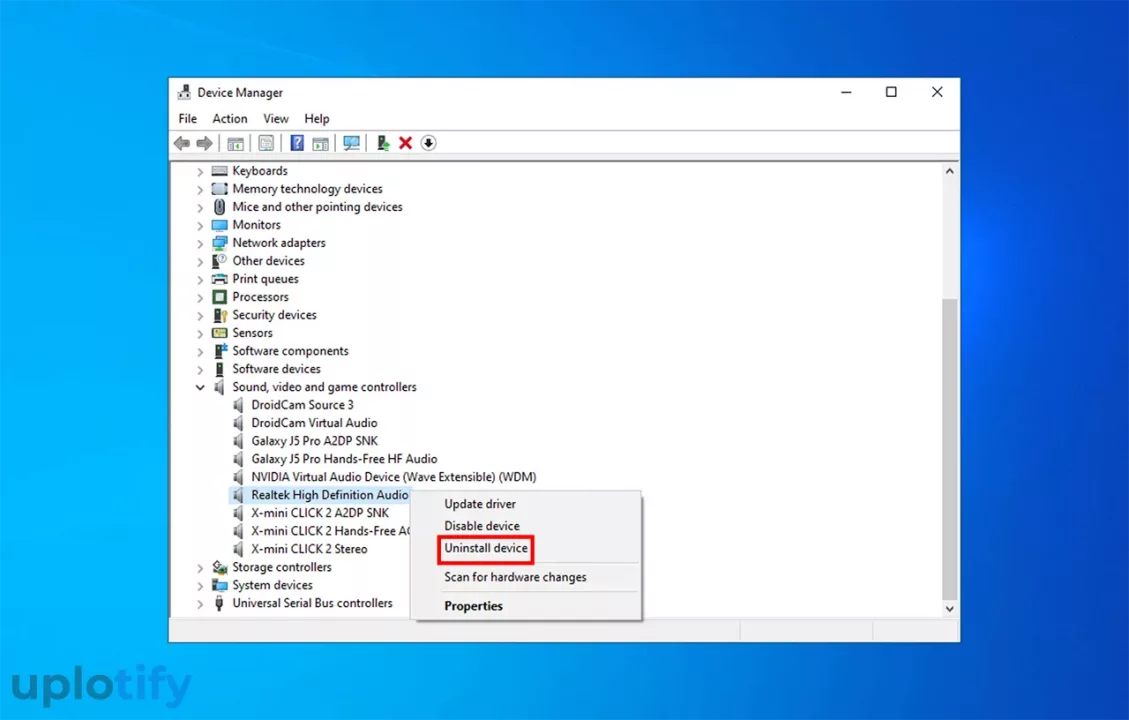Screen dimensions: 1129x720
Task: Click the icon beside Software components
Action: pos(220,351)
